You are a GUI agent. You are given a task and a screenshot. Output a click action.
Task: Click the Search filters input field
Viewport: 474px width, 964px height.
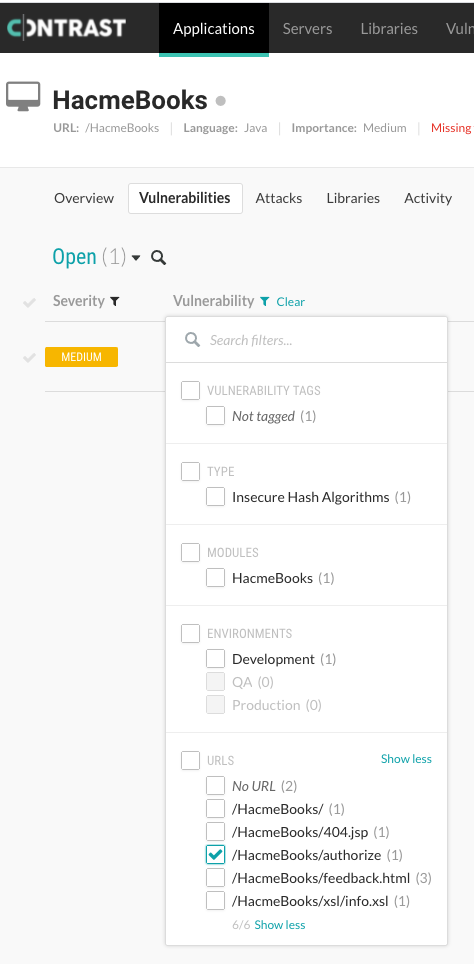306,340
